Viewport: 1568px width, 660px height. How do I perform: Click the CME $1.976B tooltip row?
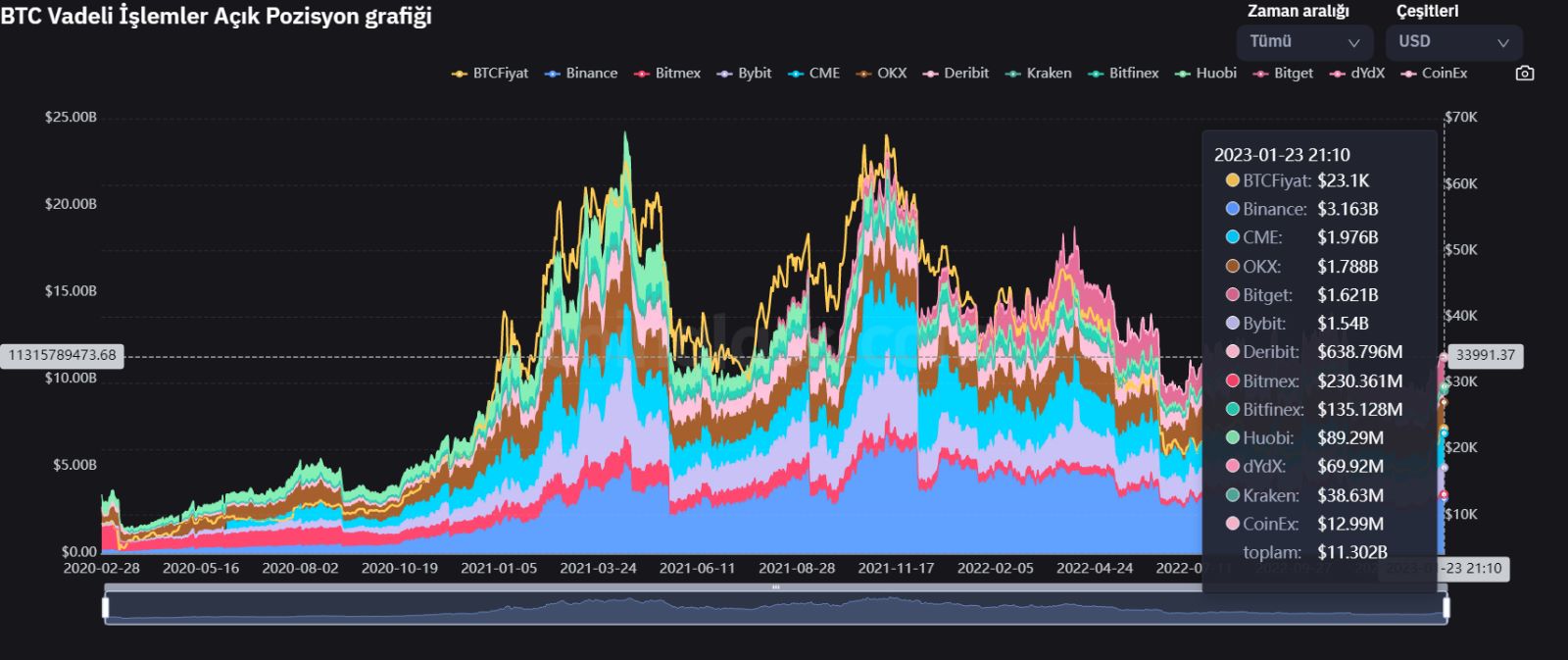[x=1301, y=237]
